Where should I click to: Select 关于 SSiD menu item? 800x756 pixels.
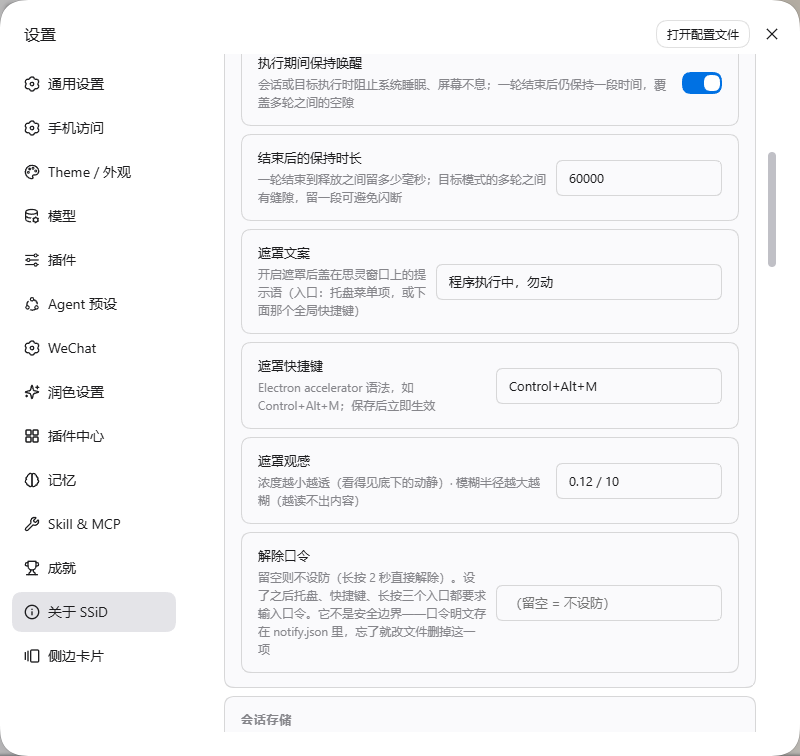click(94, 612)
